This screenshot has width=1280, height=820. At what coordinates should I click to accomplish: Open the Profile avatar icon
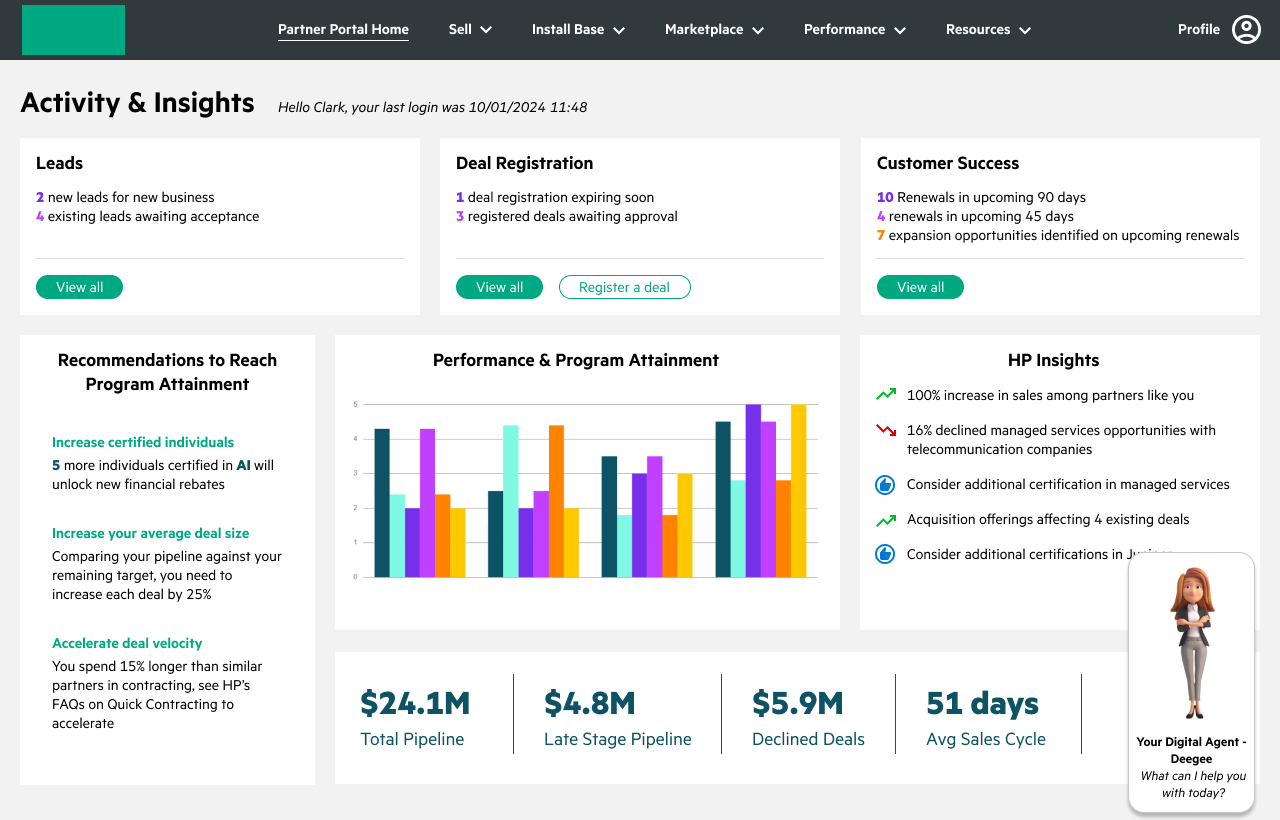tap(1246, 29)
